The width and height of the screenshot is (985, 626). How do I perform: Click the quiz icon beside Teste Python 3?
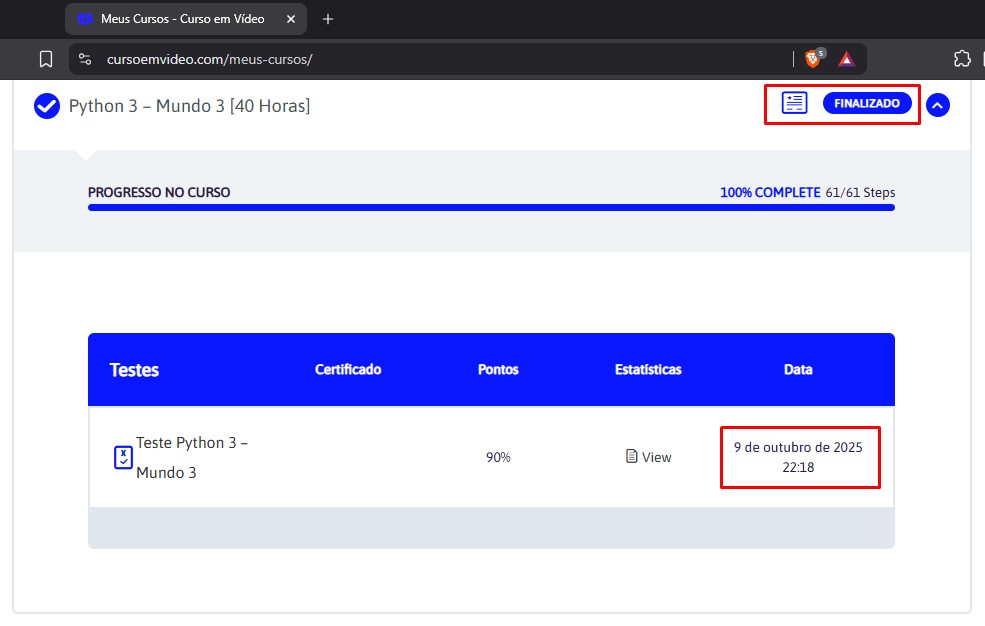(123, 457)
